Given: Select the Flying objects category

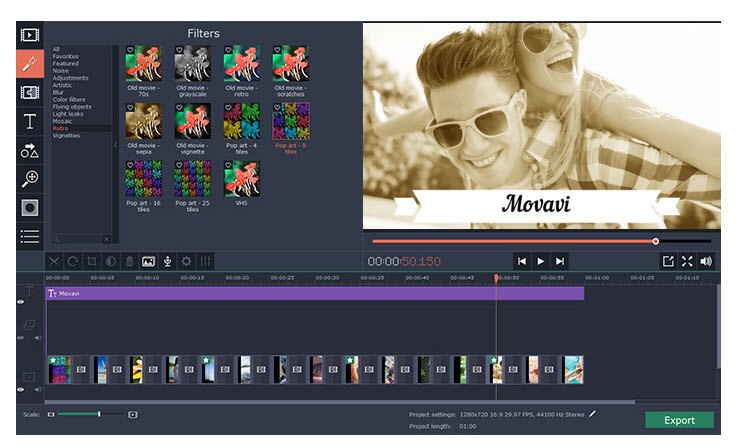Looking at the screenshot, I should (72, 107).
